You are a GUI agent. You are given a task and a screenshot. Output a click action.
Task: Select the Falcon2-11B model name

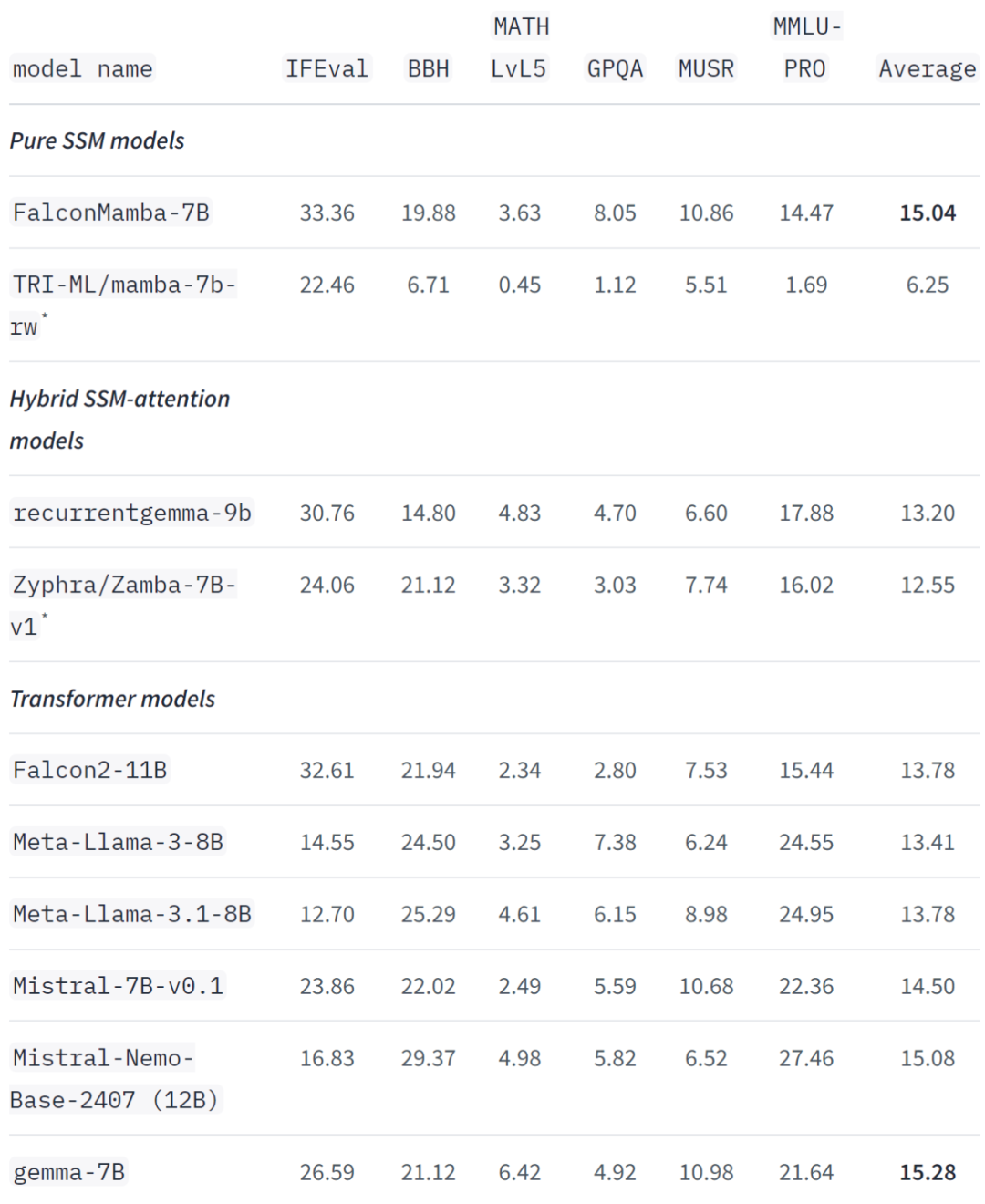(x=89, y=770)
